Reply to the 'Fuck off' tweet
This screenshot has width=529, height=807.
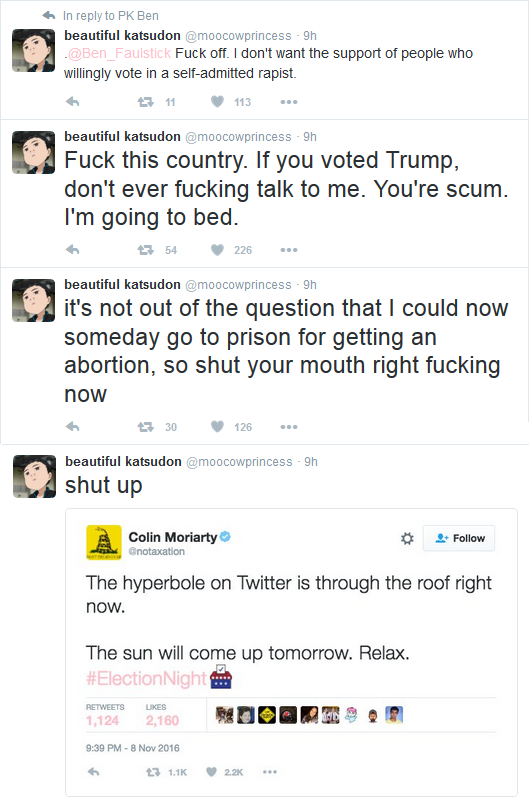click(x=73, y=102)
